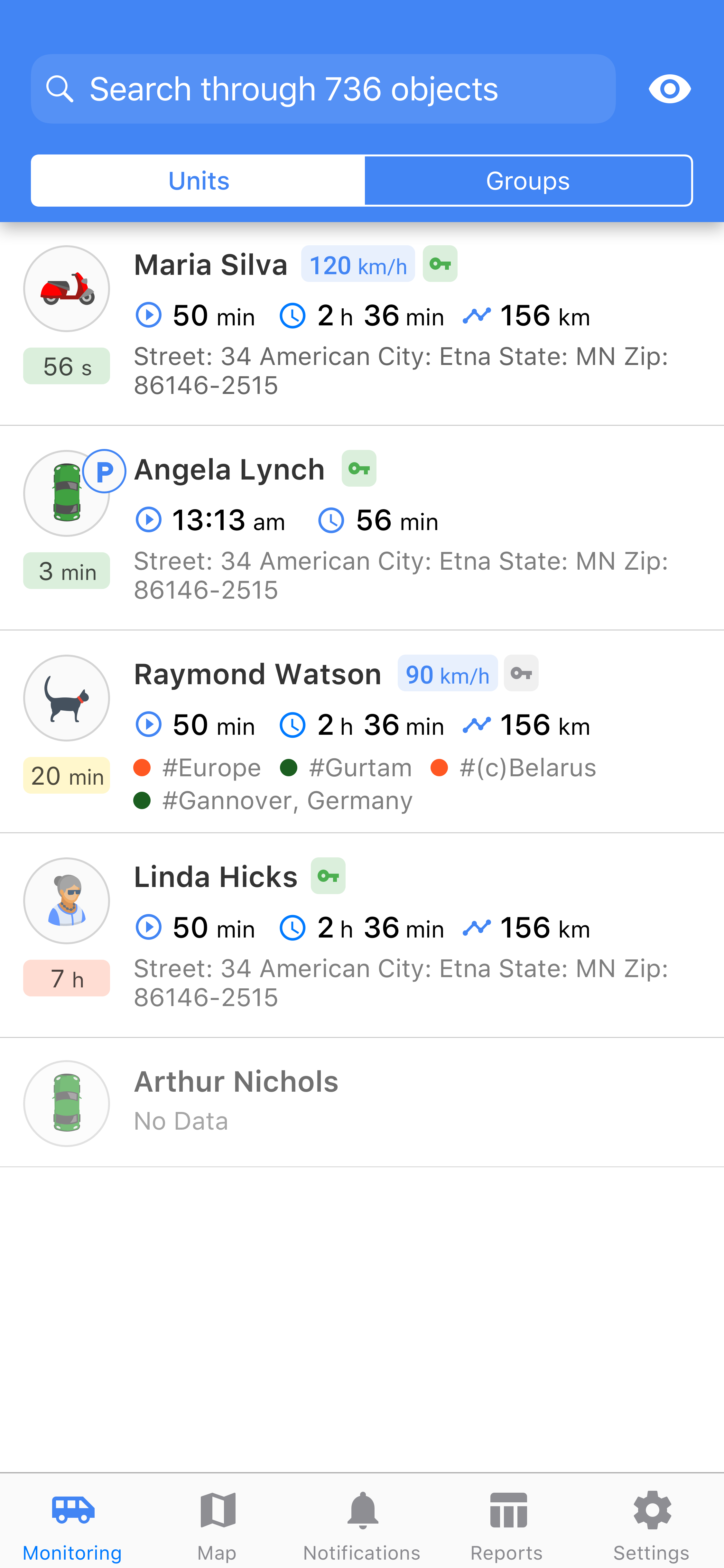Tap Maria Silva's red scooter icon
This screenshot has height=1568, width=724.
pos(66,288)
